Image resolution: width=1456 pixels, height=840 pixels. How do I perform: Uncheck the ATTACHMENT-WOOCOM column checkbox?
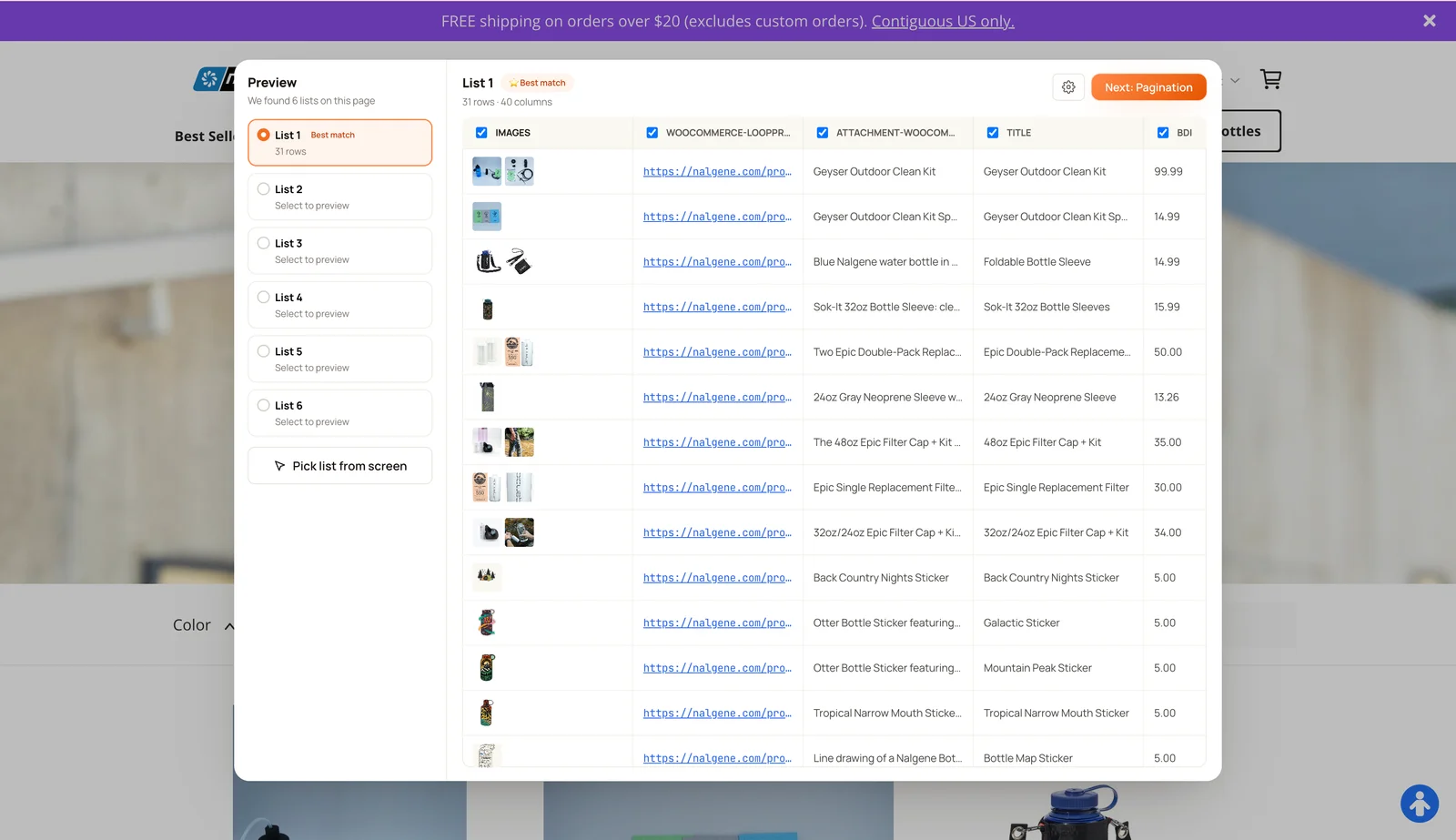coord(822,133)
